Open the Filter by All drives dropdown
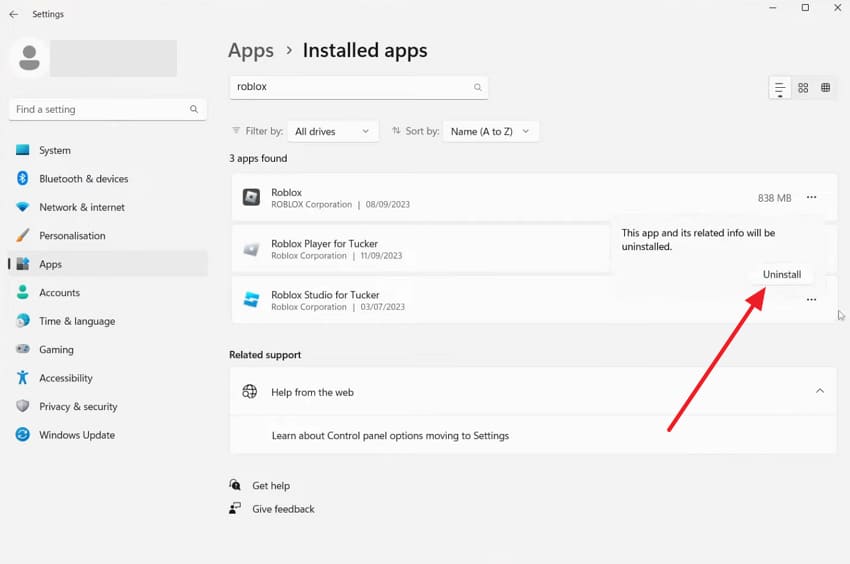The height and width of the screenshot is (564, 850). [332, 131]
